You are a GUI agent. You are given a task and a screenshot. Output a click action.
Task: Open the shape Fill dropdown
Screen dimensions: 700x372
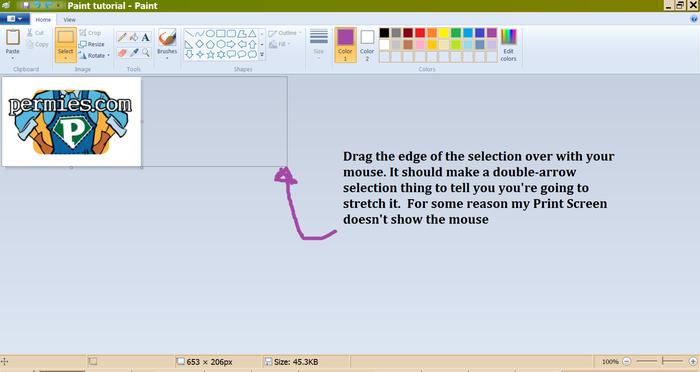coord(280,44)
